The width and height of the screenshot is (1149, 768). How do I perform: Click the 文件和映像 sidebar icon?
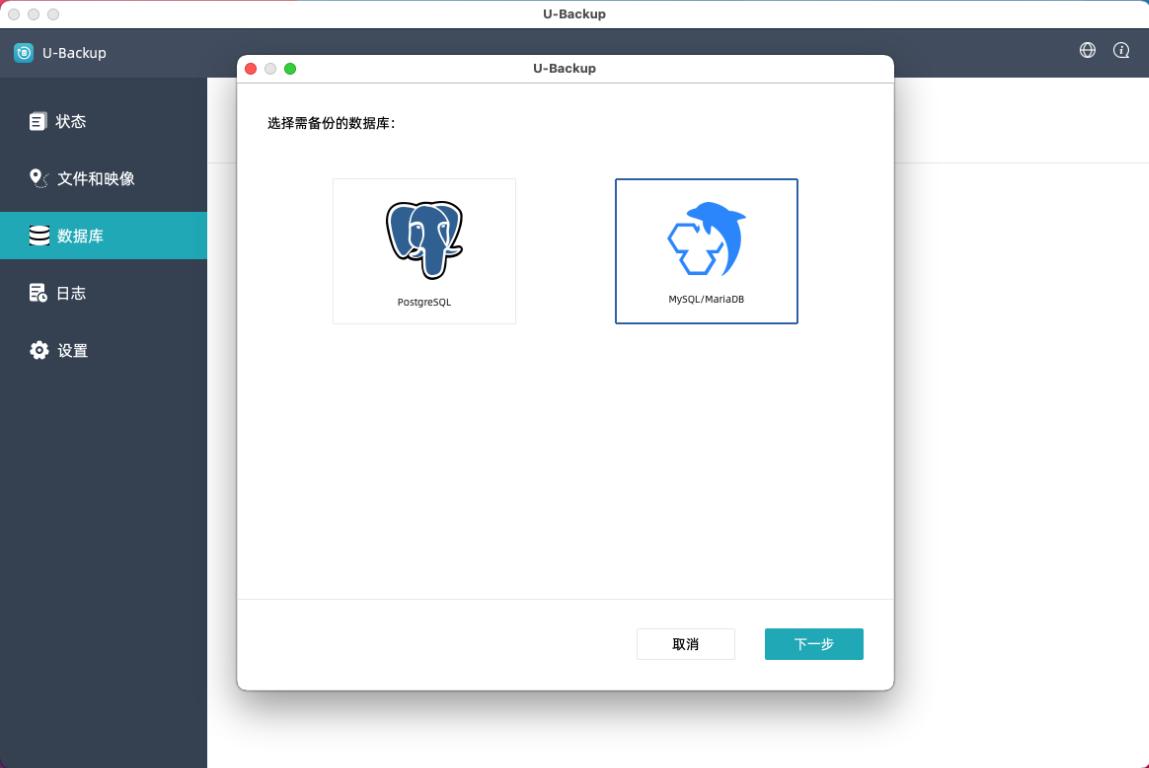tap(38, 178)
